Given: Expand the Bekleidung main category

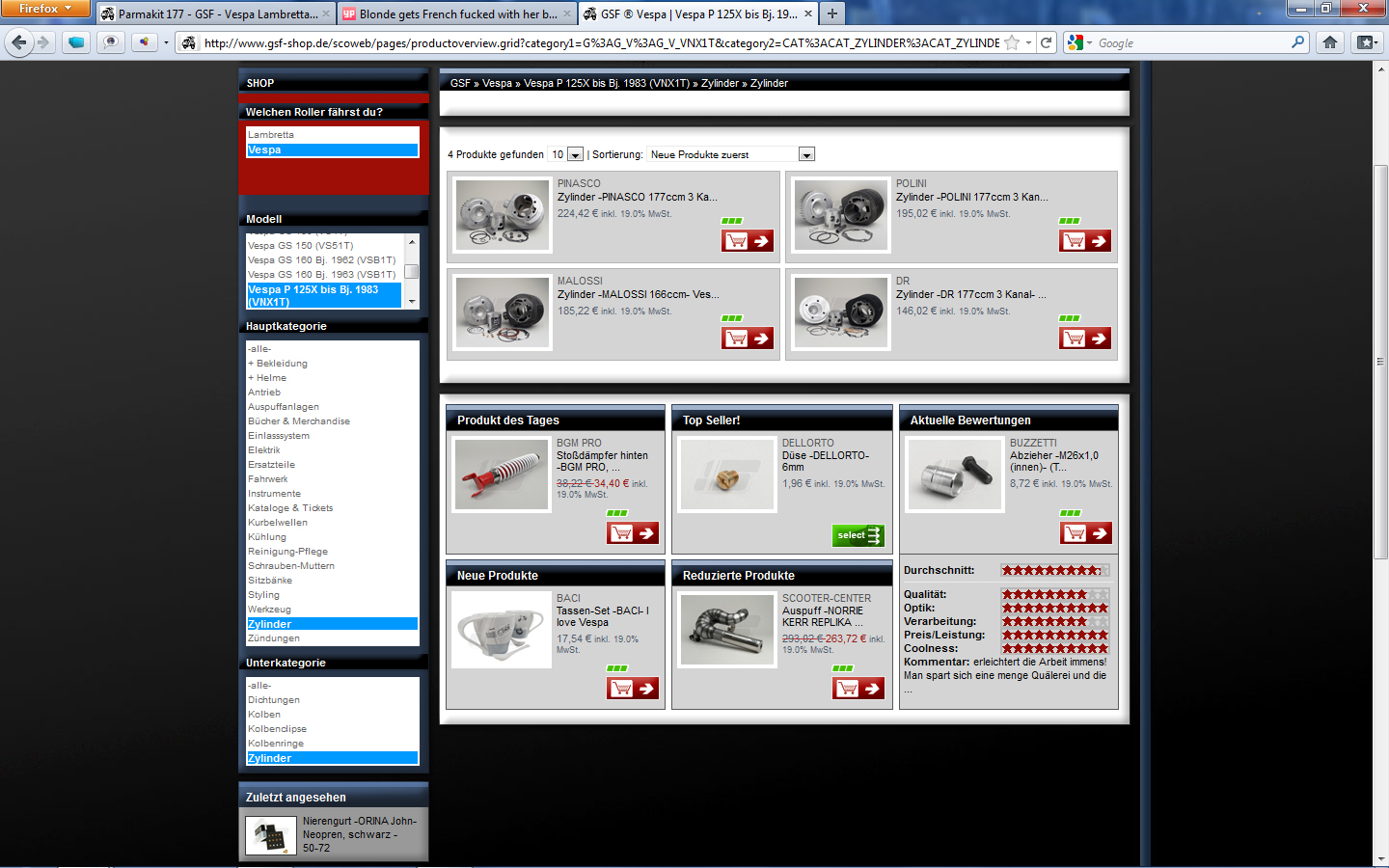Looking at the screenshot, I should pyautogui.click(x=278, y=364).
